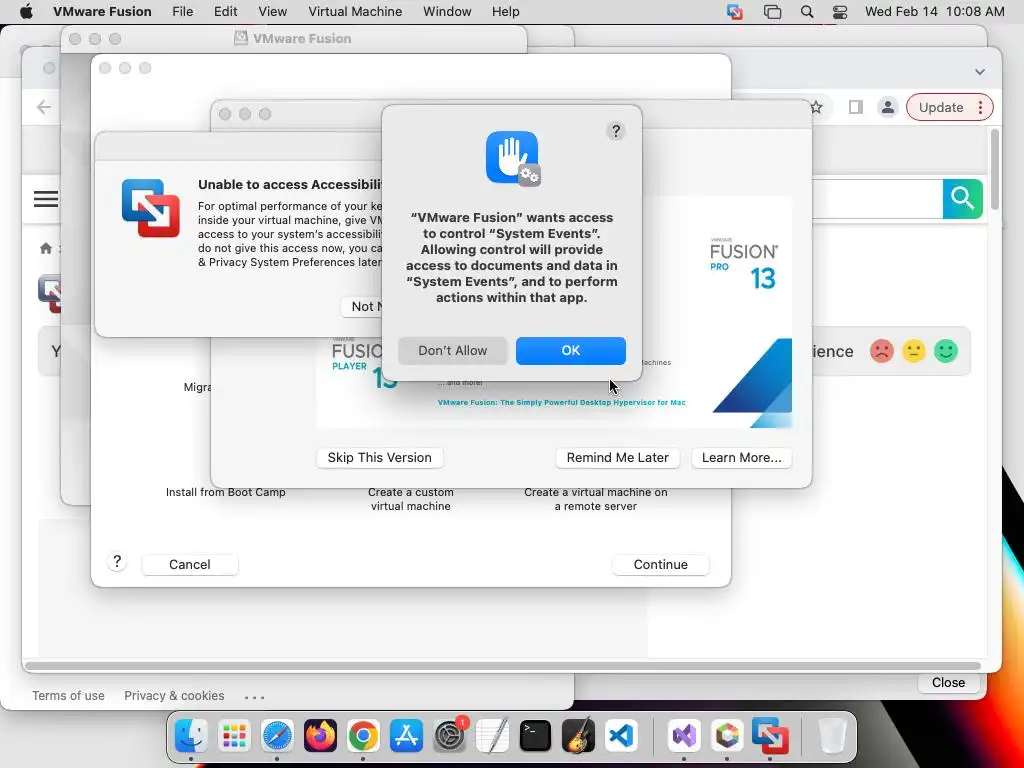Image resolution: width=1024 pixels, height=768 pixels.
Task: Click the browser back arrow
Action: coord(44,107)
